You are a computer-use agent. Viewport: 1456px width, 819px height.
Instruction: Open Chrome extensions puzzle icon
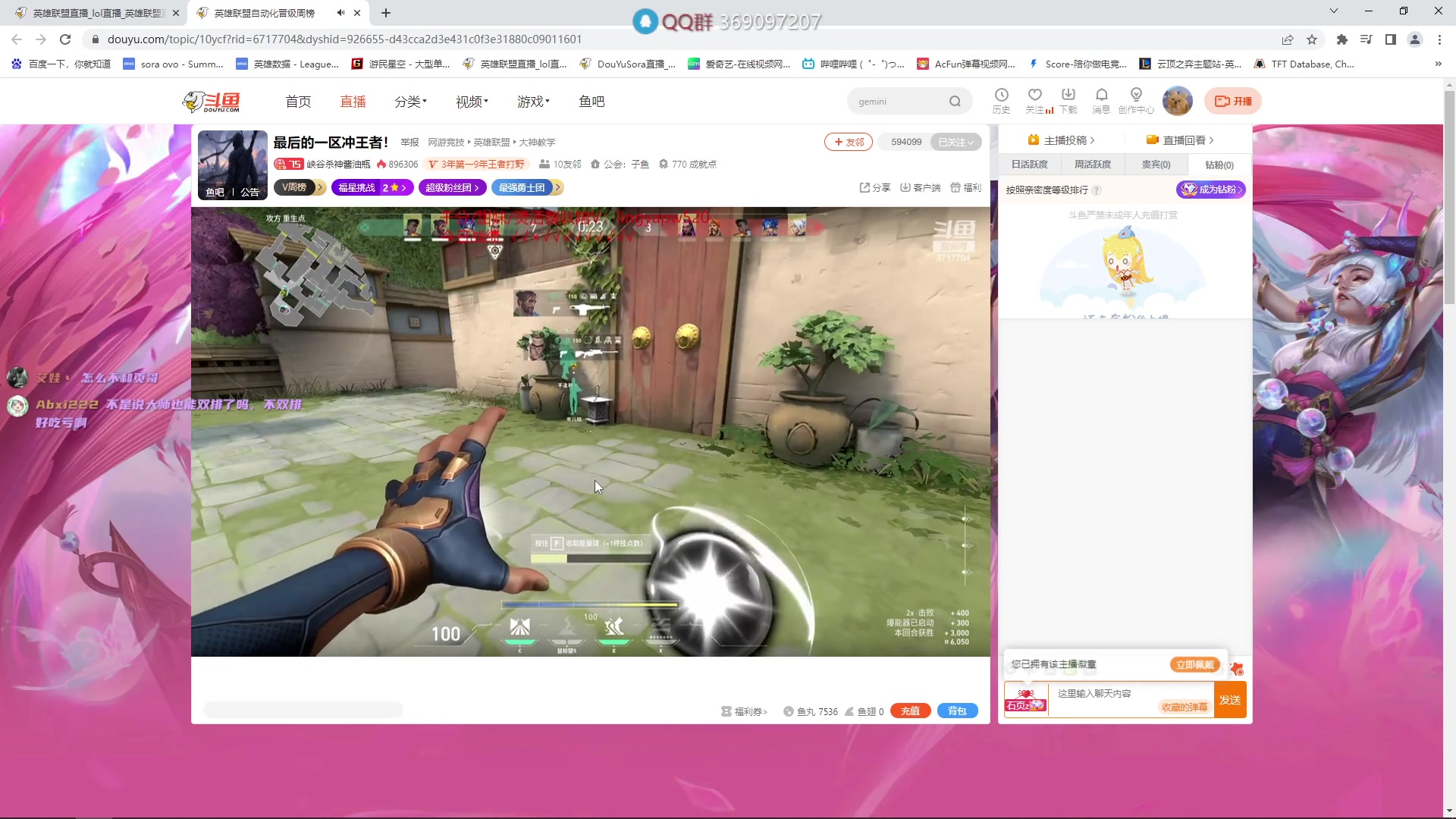1341,39
